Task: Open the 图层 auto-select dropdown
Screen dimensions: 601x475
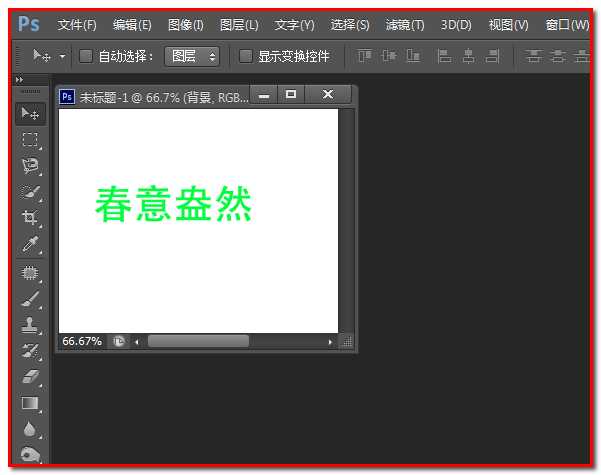Action: tap(192, 57)
